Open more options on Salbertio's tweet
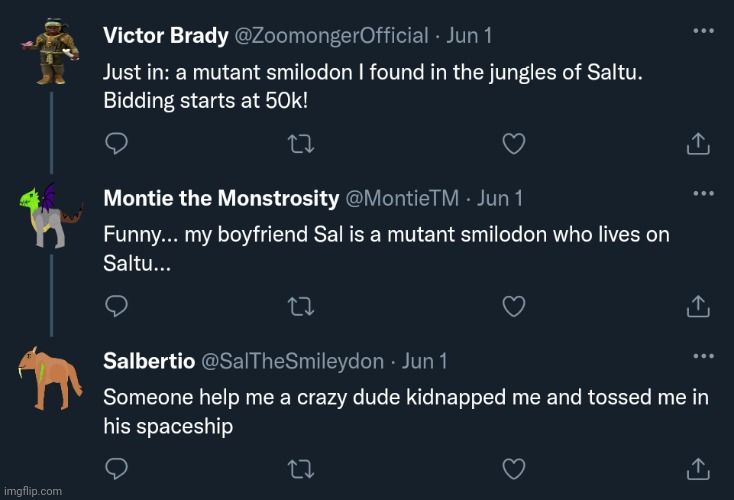734x500 pixels. [704, 355]
